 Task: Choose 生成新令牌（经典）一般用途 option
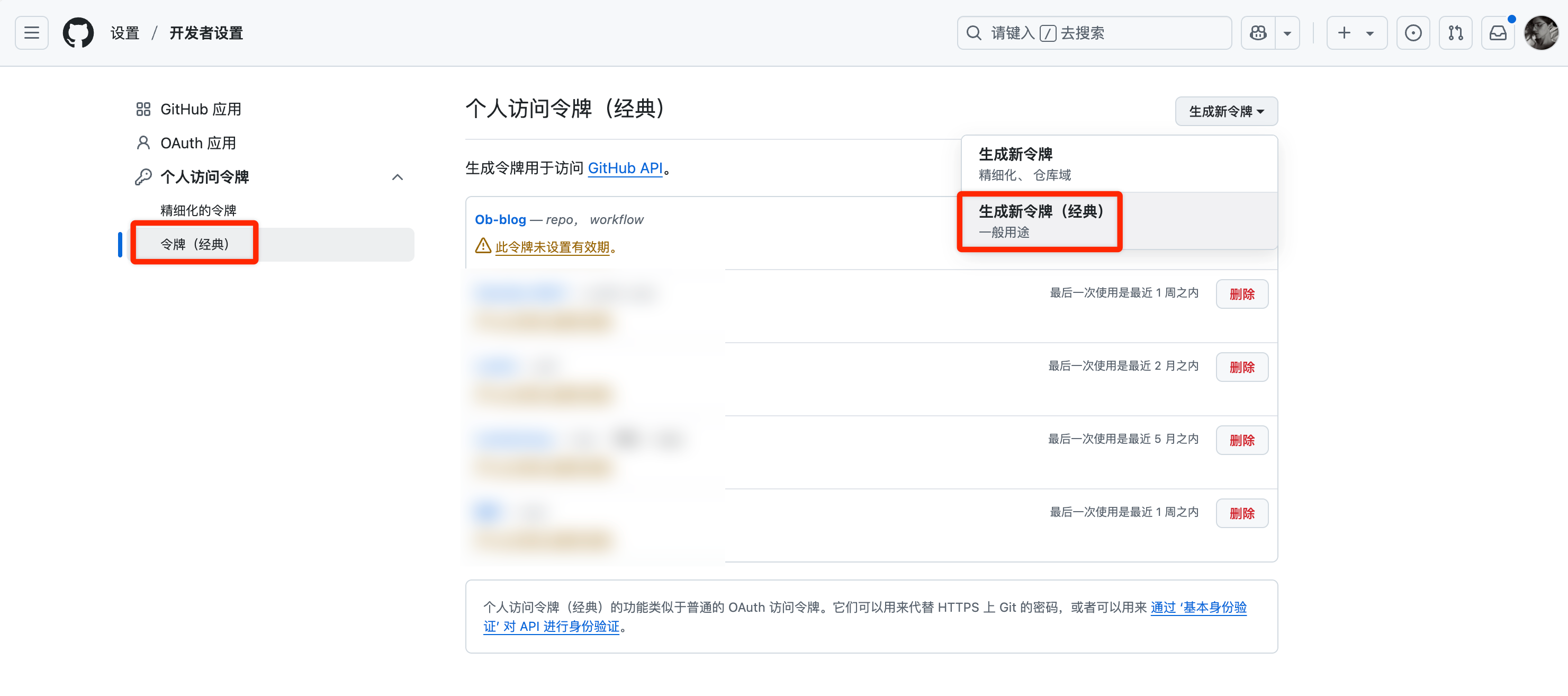(x=1119, y=221)
